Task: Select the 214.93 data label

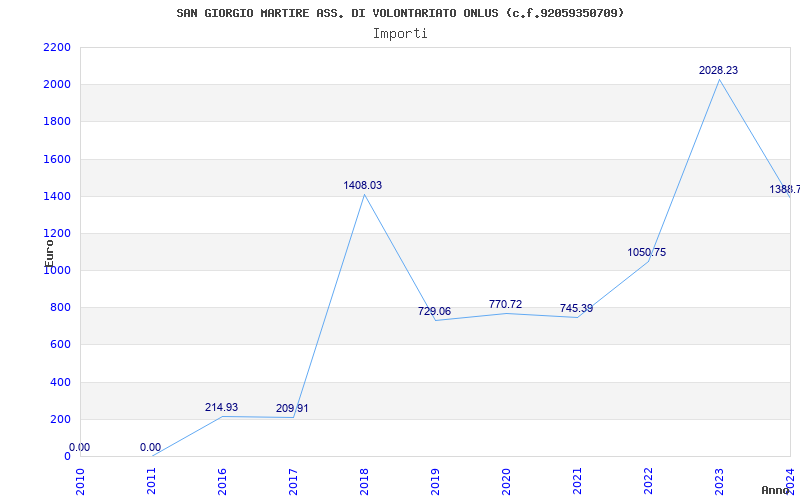Action: tap(221, 407)
